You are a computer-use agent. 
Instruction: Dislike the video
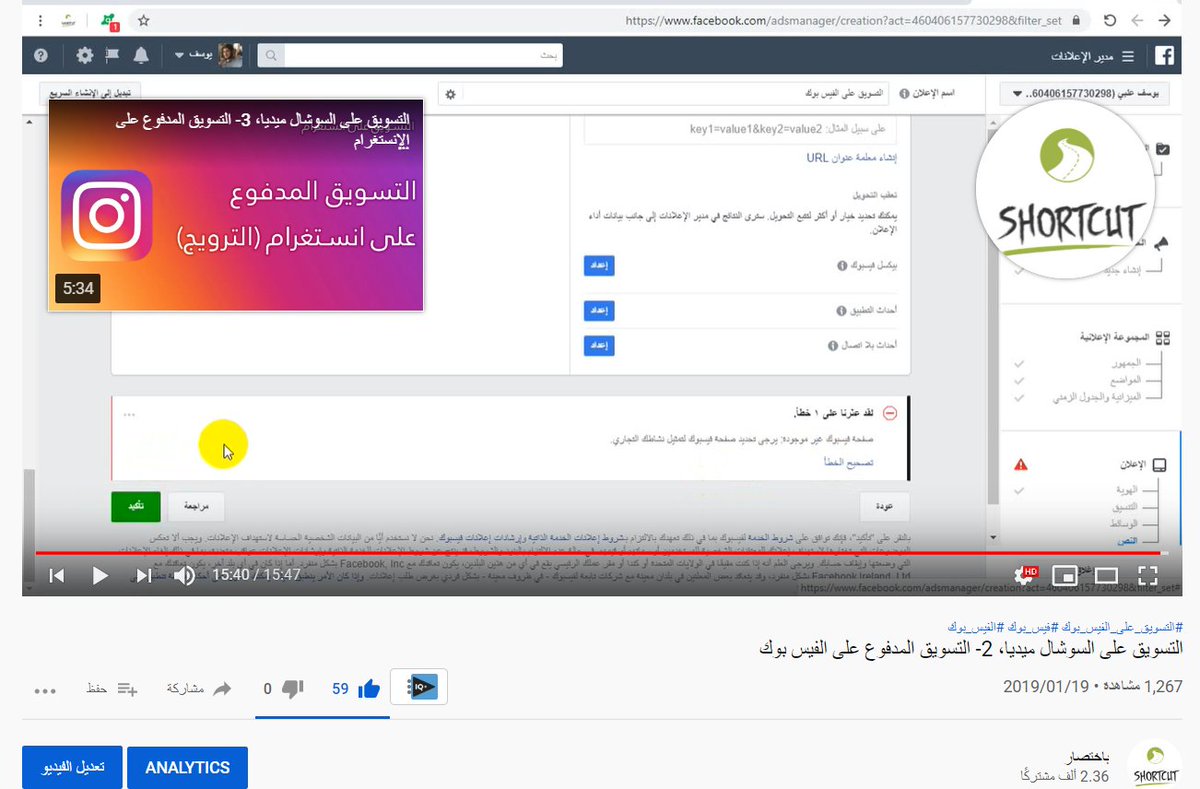(283, 689)
